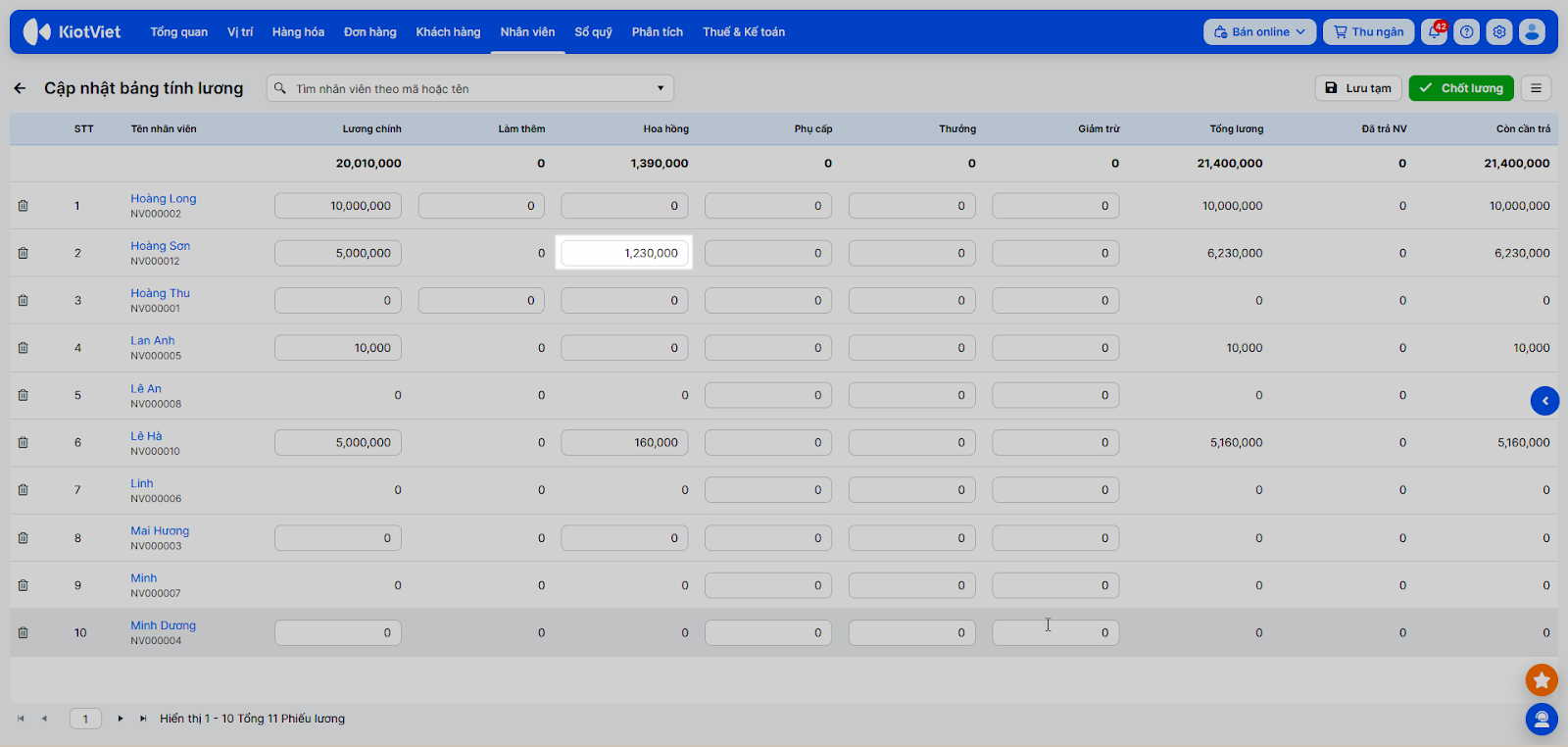Delete Minh payslip row
This screenshot has width=1568, height=747.
click(x=23, y=585)
